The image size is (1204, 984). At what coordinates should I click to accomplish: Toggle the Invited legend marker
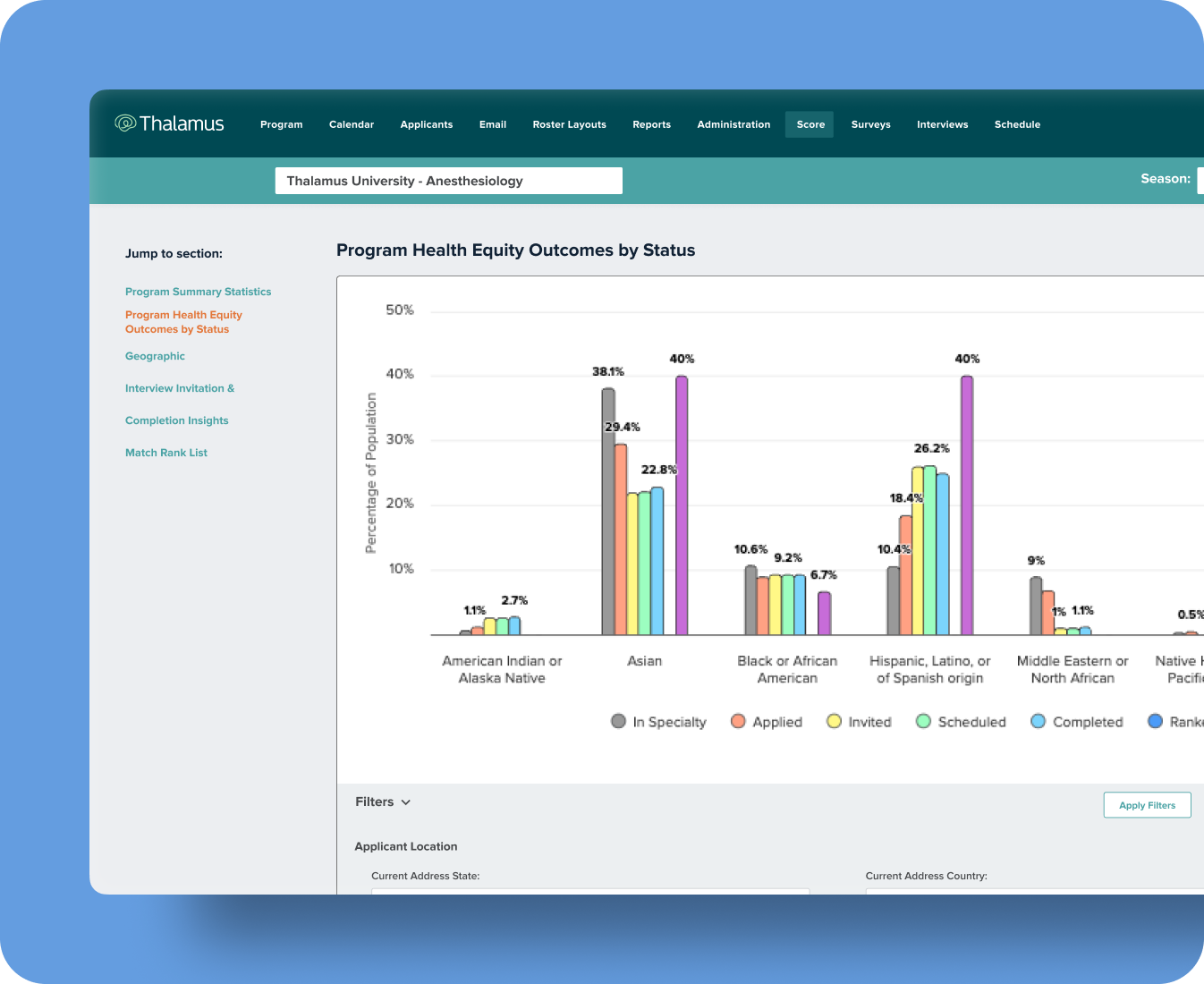pyautogui.click(x=834, y=721)
